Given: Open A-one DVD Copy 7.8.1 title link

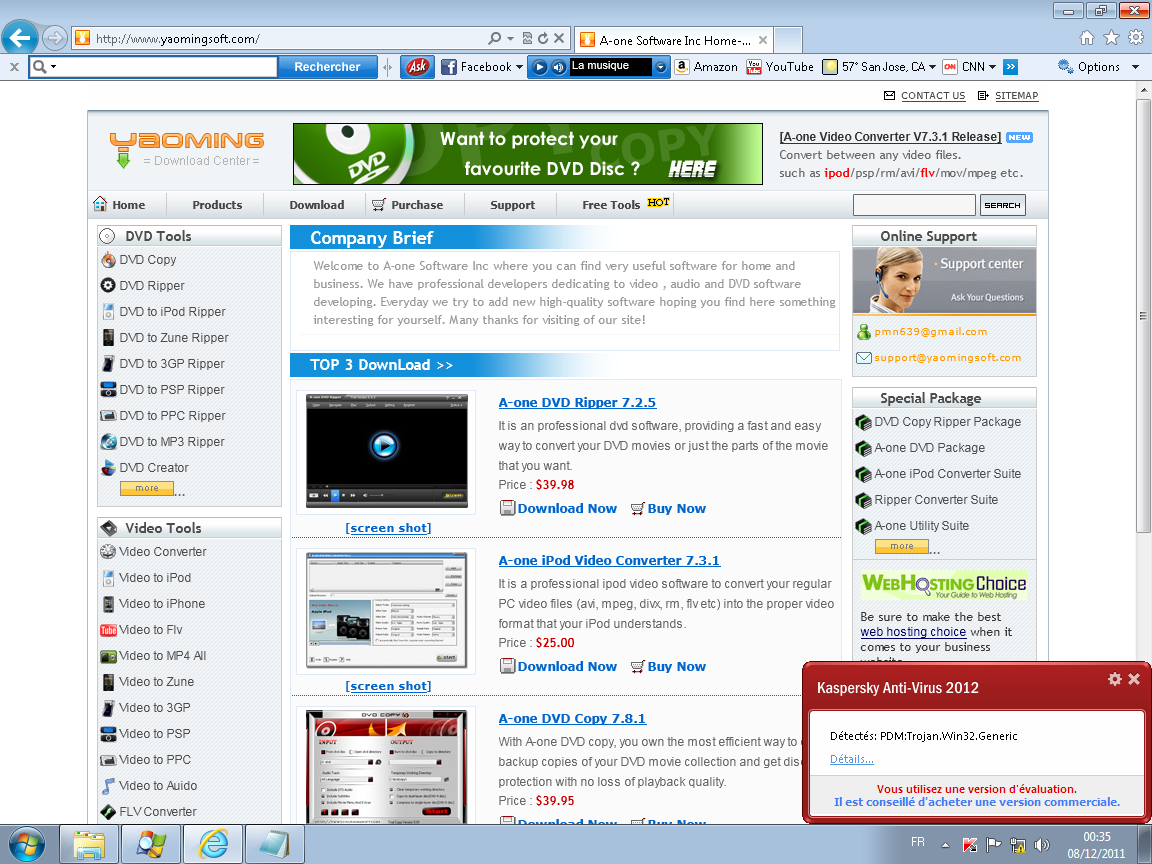Looking at the screenshot, I should tap(572, 719).
